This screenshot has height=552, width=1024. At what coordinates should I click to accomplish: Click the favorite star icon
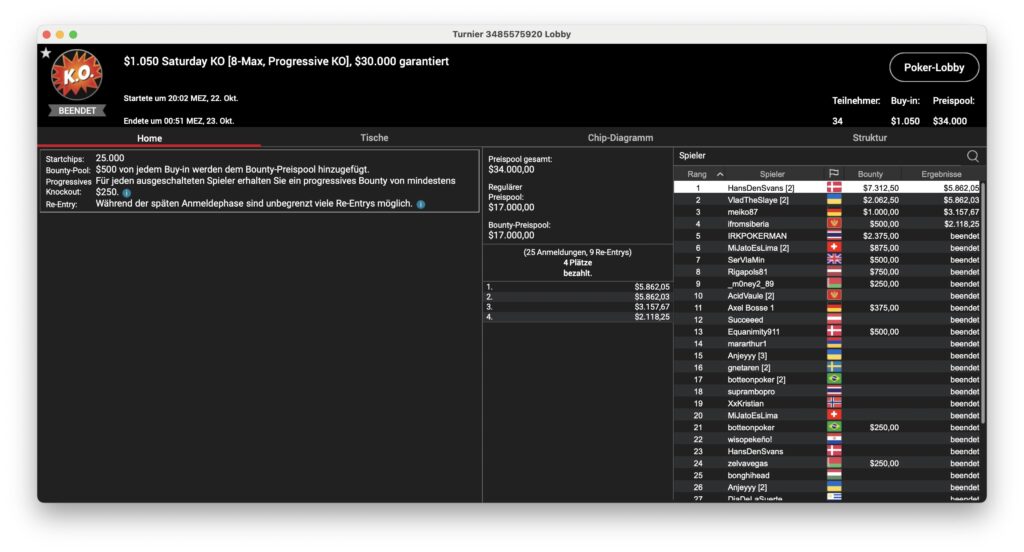coord(45,53)
